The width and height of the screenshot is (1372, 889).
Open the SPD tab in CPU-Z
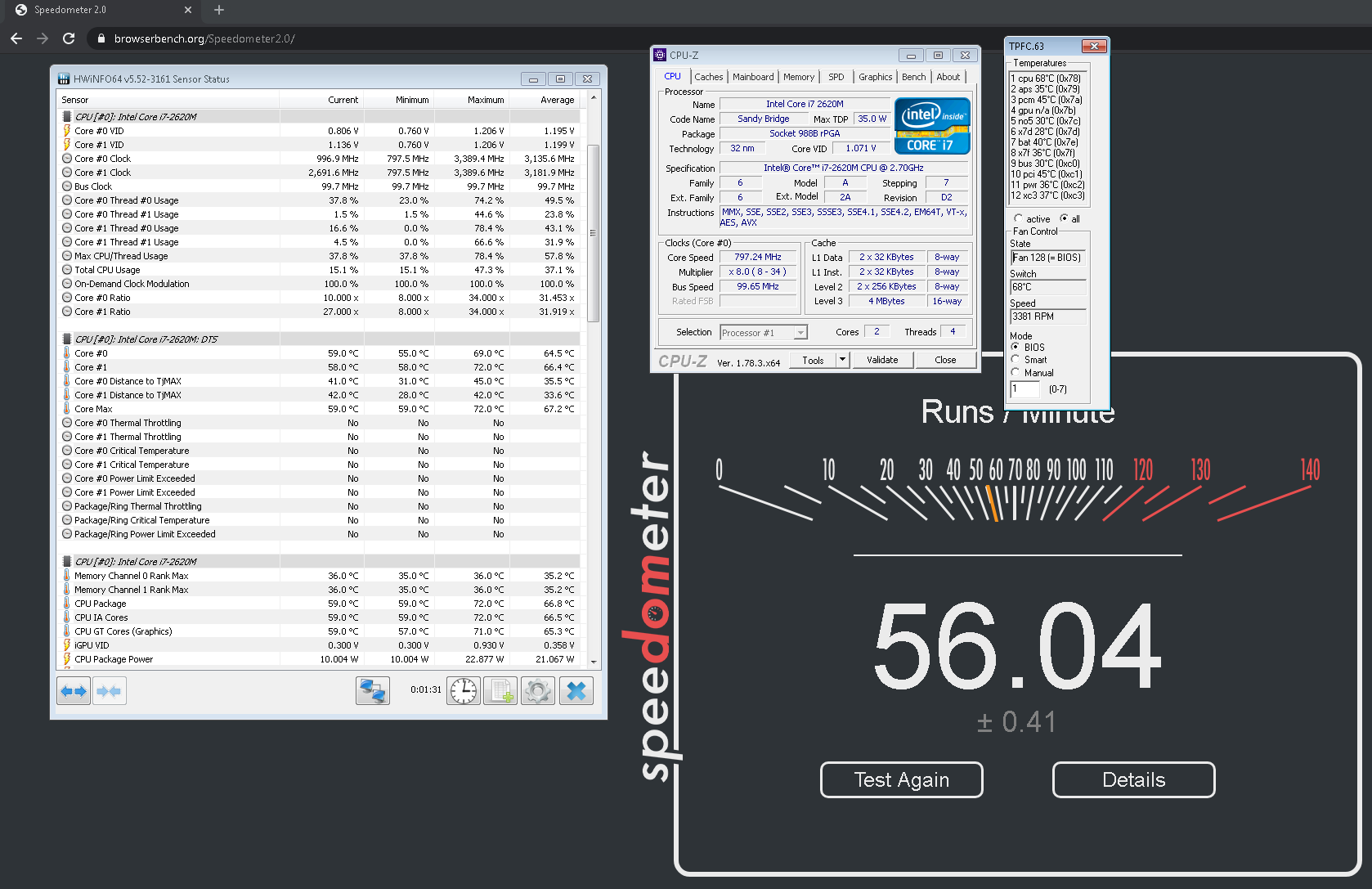coord(836,77)
